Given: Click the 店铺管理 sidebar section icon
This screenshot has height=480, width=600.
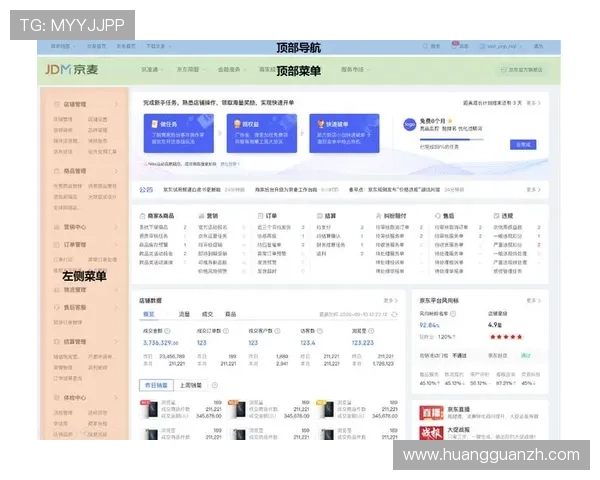Looking at the screenshot, I should point(57,104).
